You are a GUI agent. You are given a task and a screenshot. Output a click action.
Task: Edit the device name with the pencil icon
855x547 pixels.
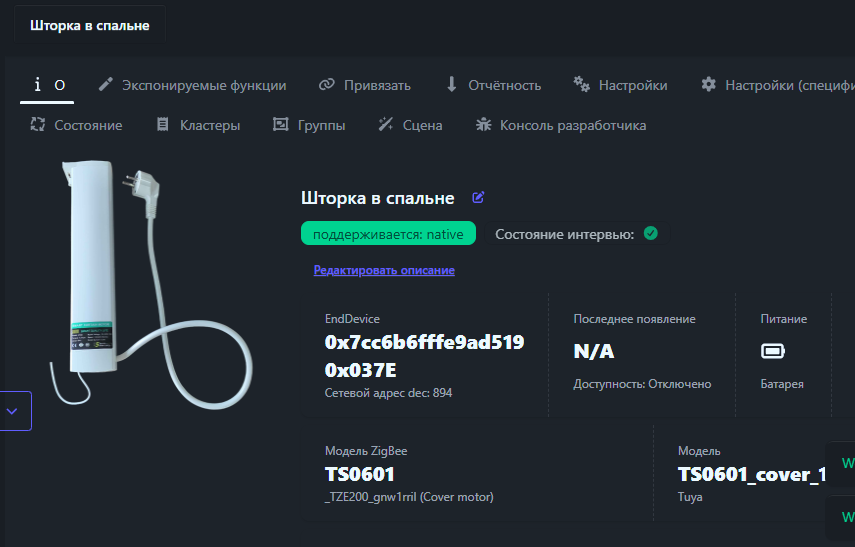[x=478, y=197]
